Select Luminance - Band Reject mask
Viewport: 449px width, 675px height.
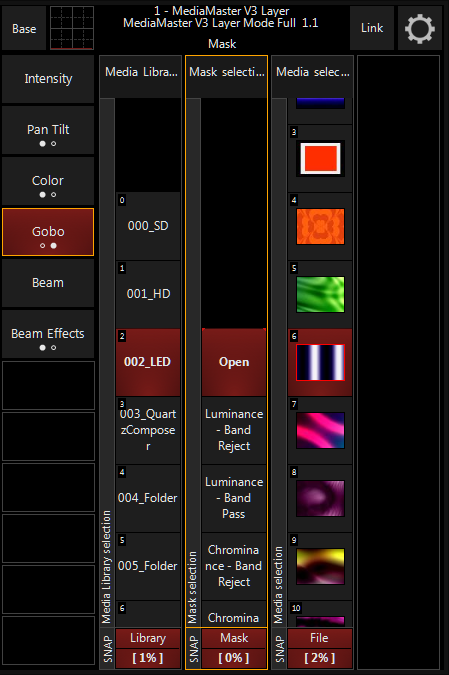234,430
